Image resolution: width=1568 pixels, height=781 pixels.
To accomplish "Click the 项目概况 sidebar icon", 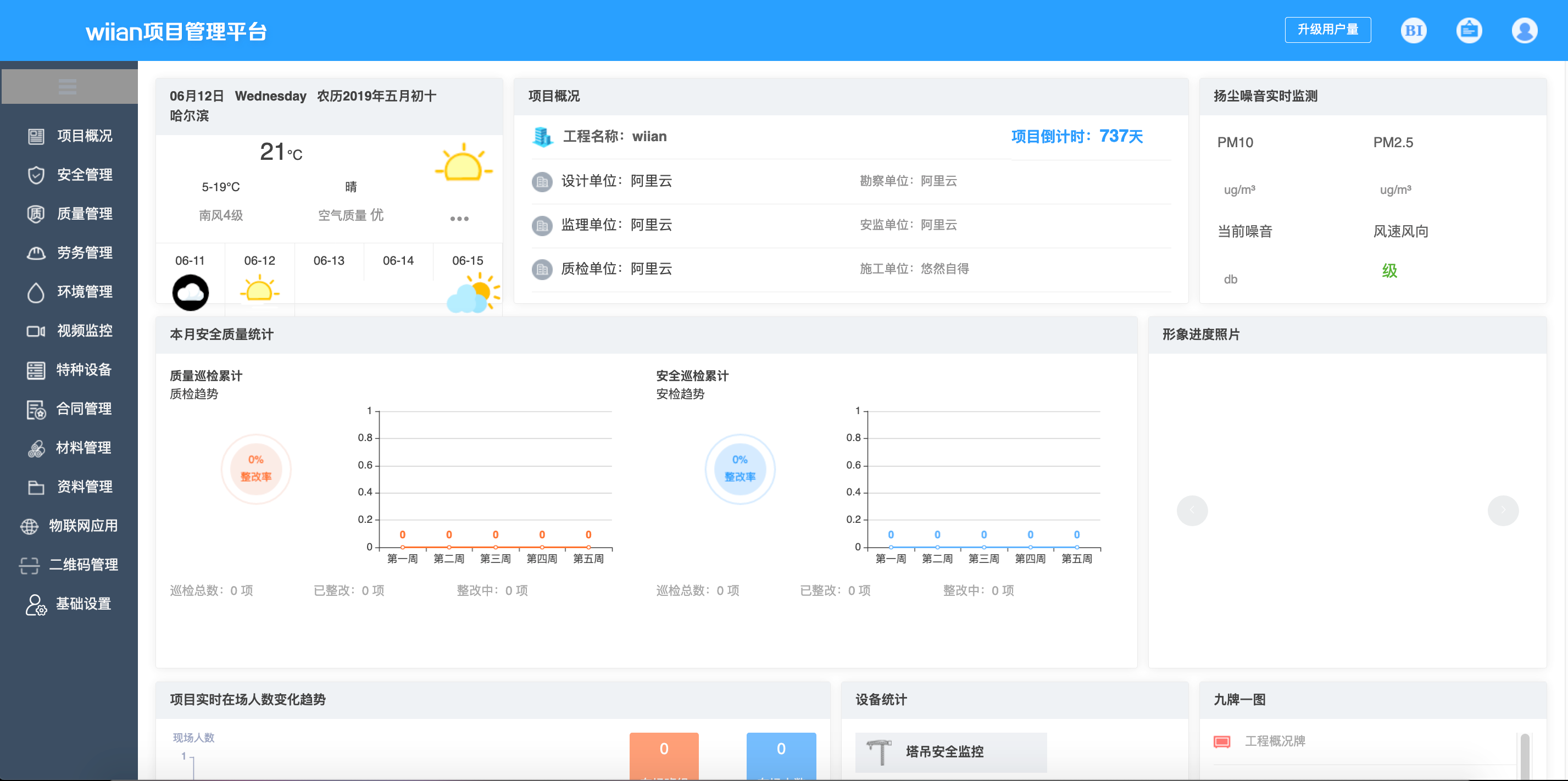I will [x=36, y=136].
